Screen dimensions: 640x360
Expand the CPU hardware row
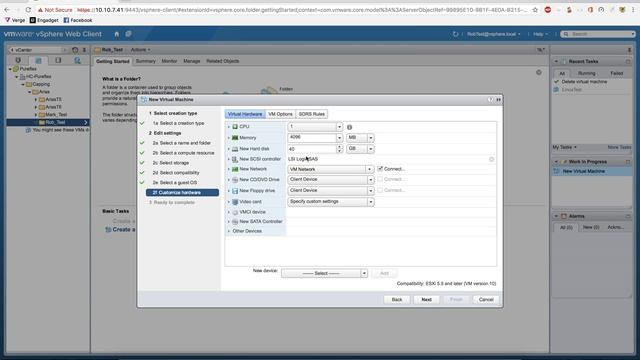coord(229,127)
